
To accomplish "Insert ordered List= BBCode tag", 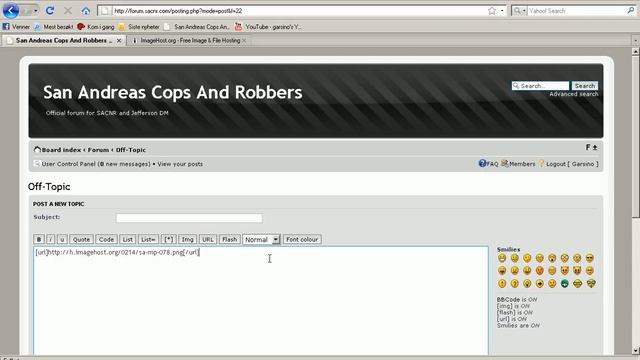I will pos(148,239).
